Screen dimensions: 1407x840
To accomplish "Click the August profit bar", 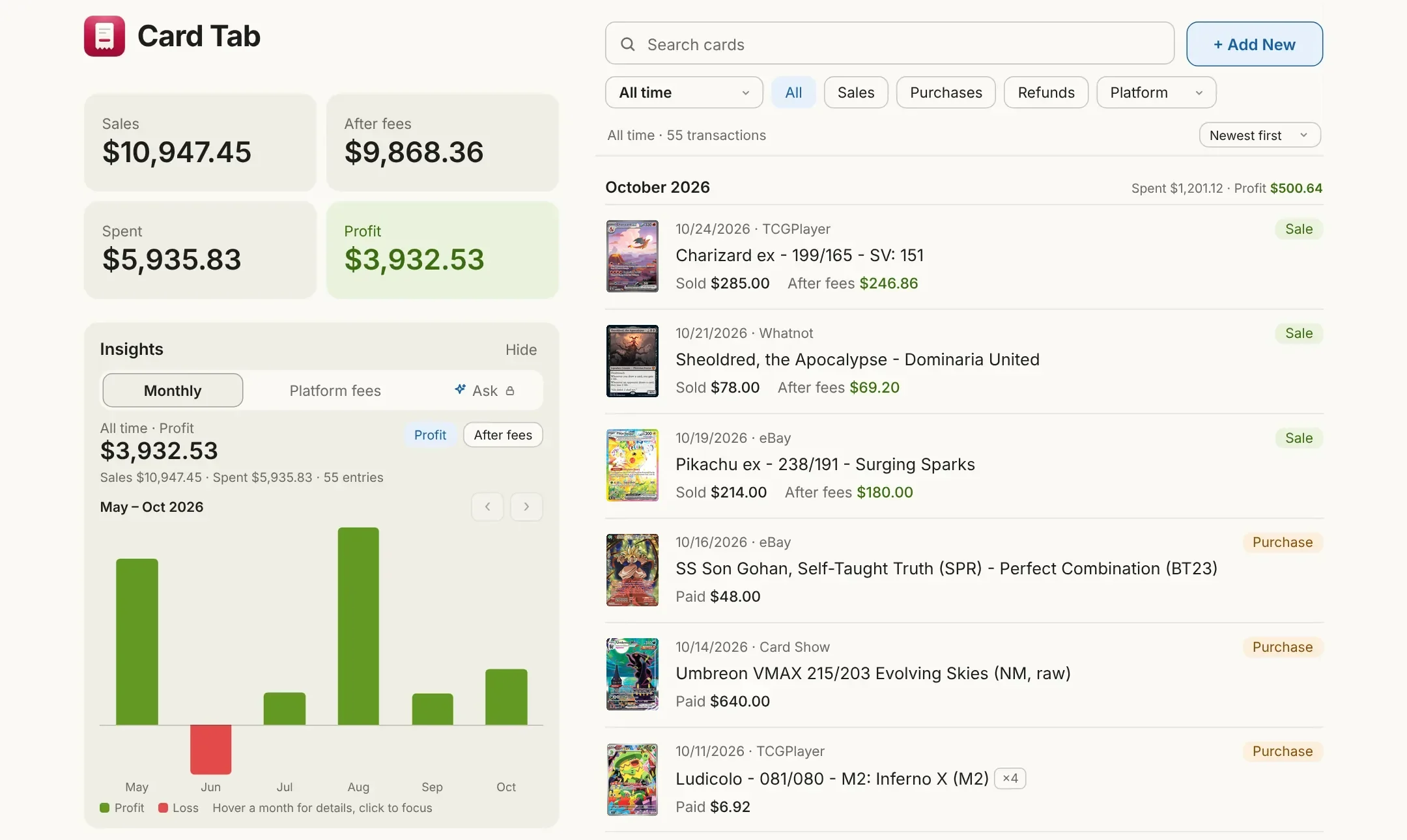I will click(x=358, y=626).
